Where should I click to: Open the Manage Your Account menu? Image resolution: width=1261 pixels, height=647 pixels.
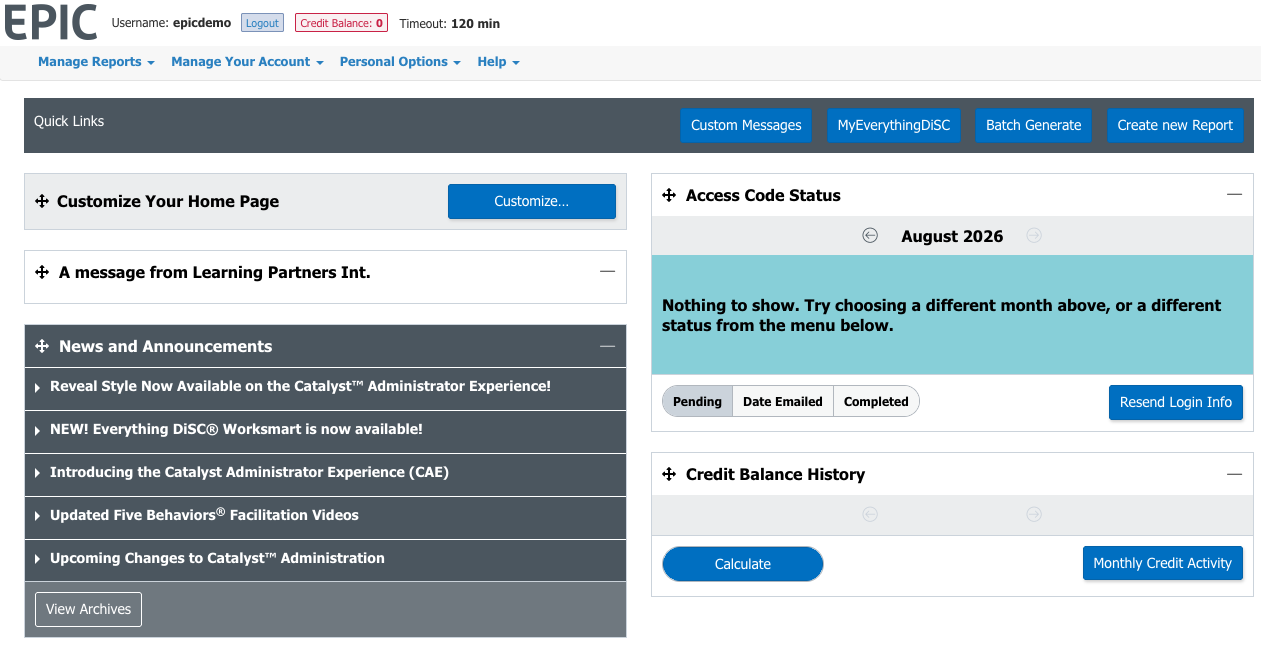[247, 62]
